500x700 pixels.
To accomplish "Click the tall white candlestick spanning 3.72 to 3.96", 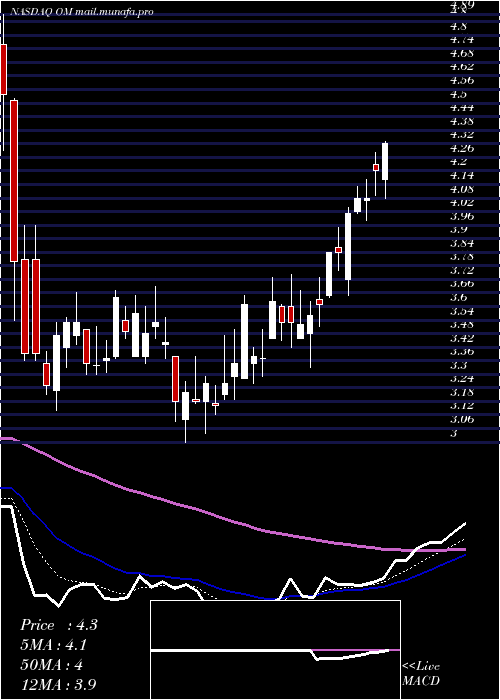I will point(348,246).
